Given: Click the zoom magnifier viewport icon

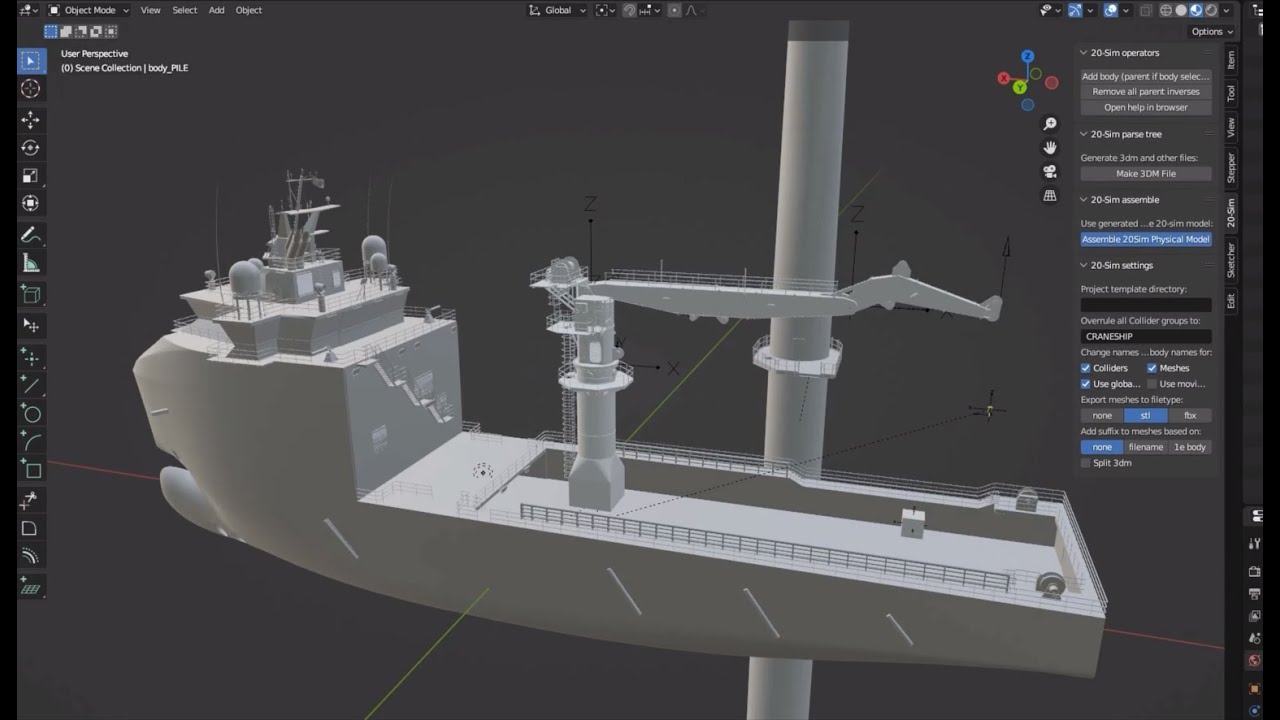Looking at the screenshot, I should point(1050,124).
